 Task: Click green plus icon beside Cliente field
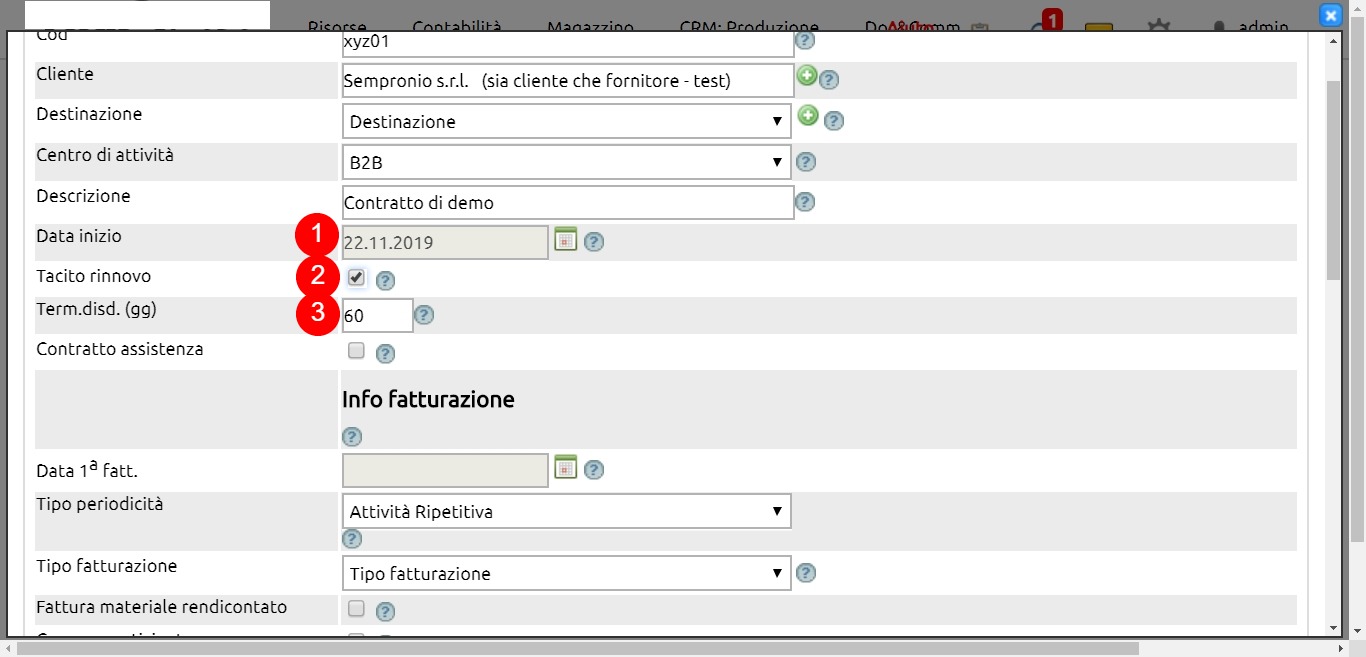[x=807, y=76]
